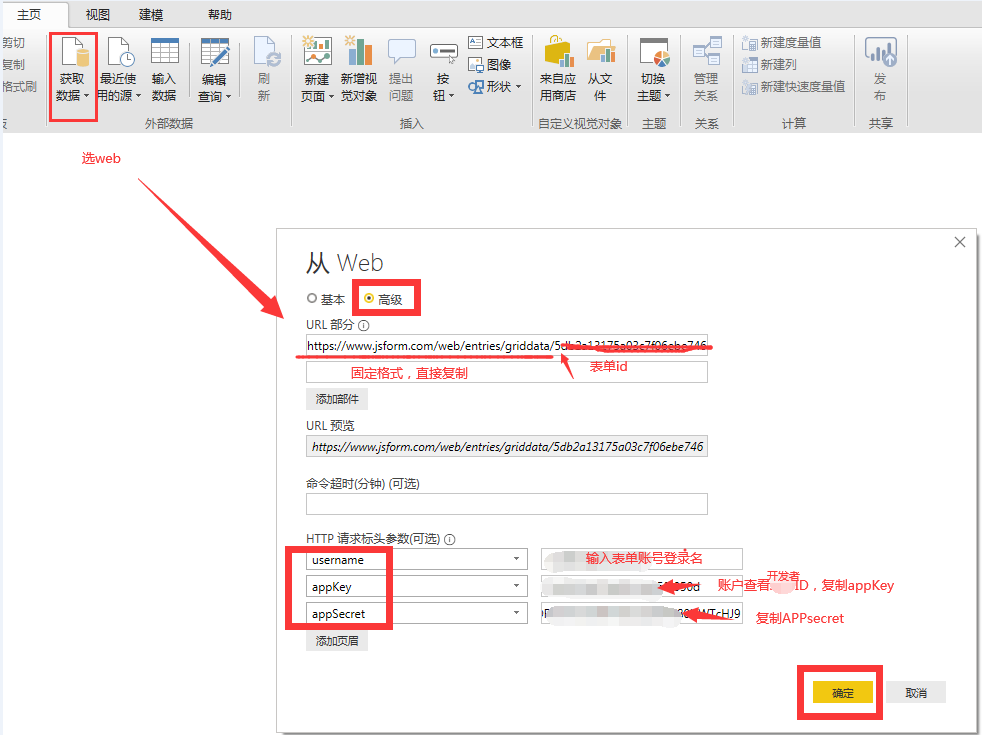Switch to the 视图 (View) ribbon tab
Image resolution: width=982 pixels, height=735 pixels.
[98, 15]
